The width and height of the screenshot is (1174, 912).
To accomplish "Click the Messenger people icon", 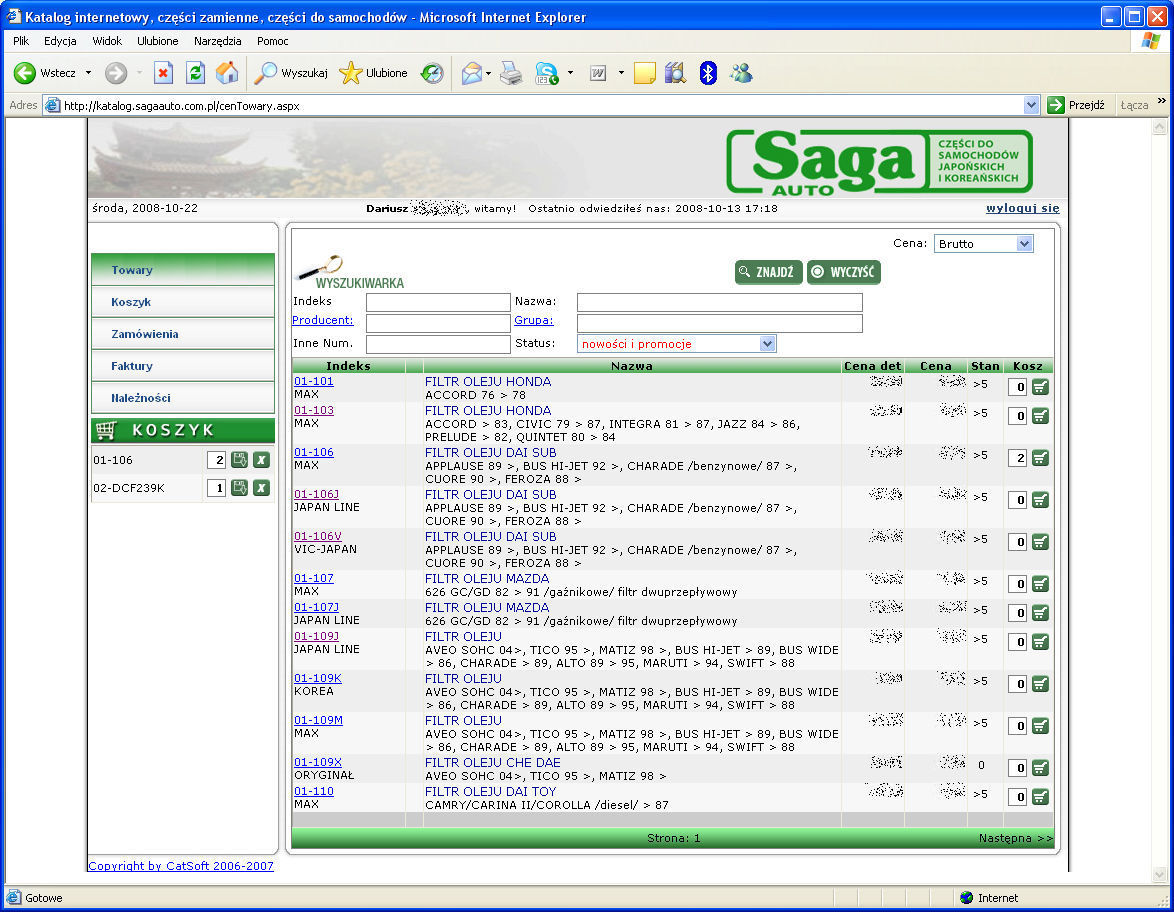I will [741, 73].
